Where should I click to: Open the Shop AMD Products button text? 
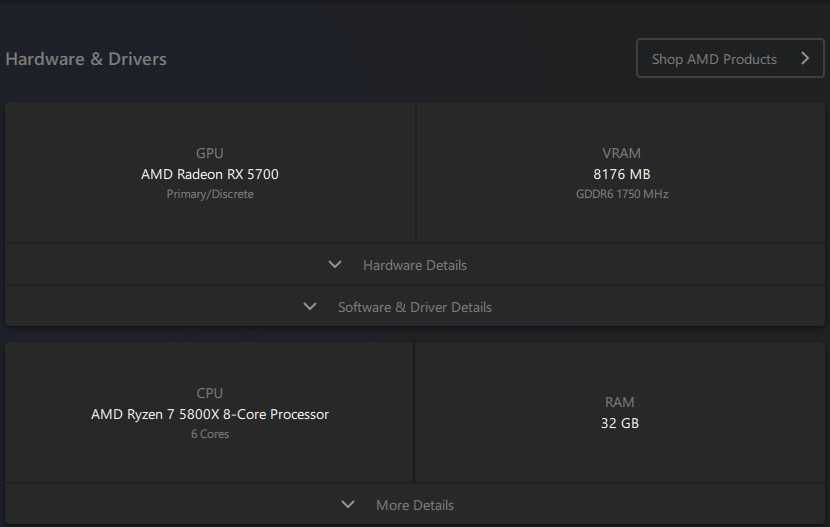(x=714, y=59)
